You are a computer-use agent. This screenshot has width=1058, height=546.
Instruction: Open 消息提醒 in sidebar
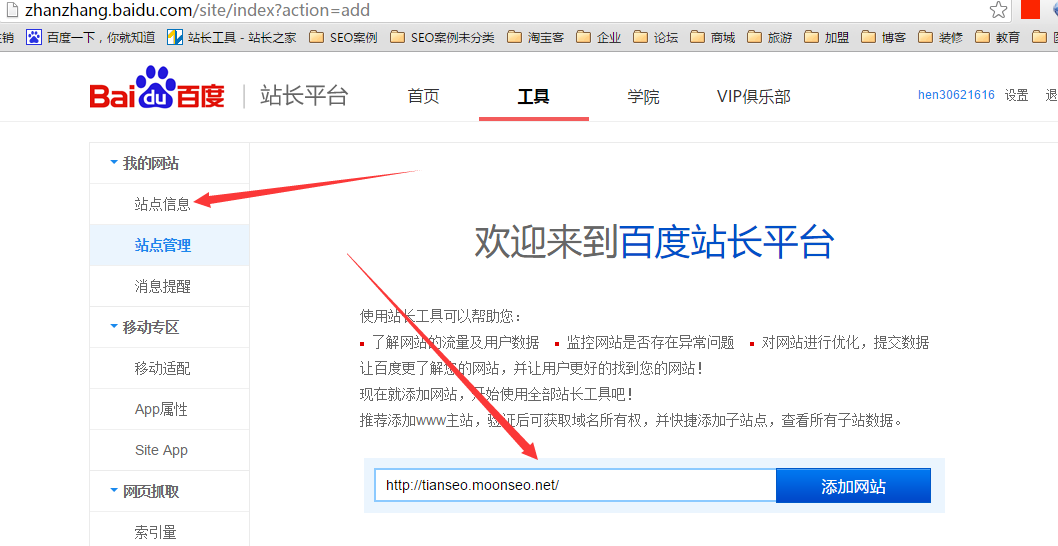[163, 286]
